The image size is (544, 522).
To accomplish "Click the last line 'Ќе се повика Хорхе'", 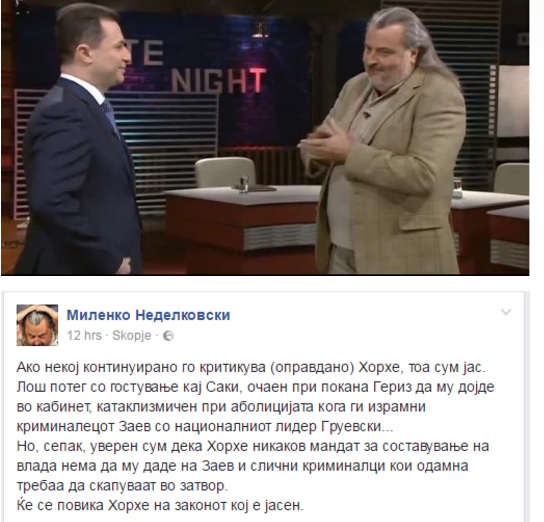I will 160,505.
